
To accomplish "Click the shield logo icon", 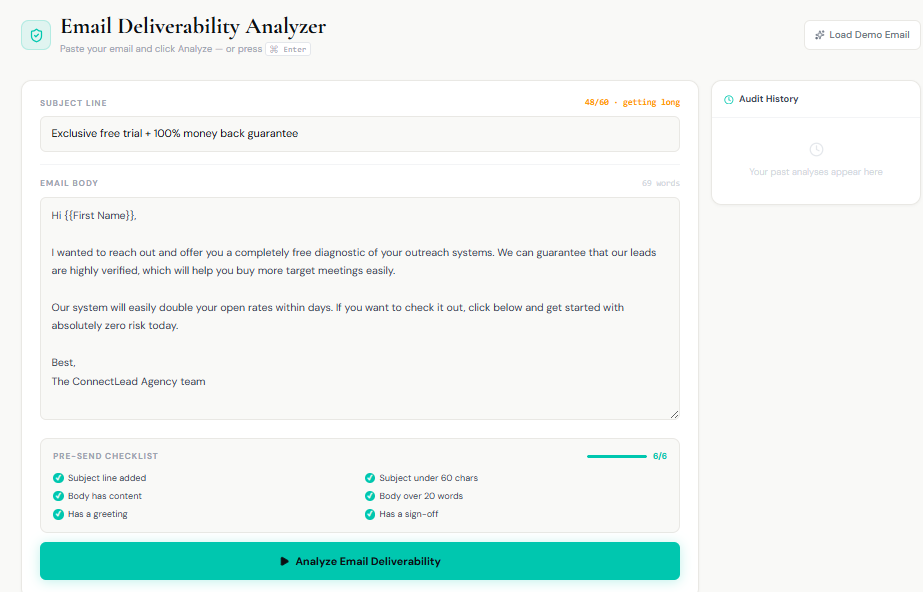I will (36, 35).
